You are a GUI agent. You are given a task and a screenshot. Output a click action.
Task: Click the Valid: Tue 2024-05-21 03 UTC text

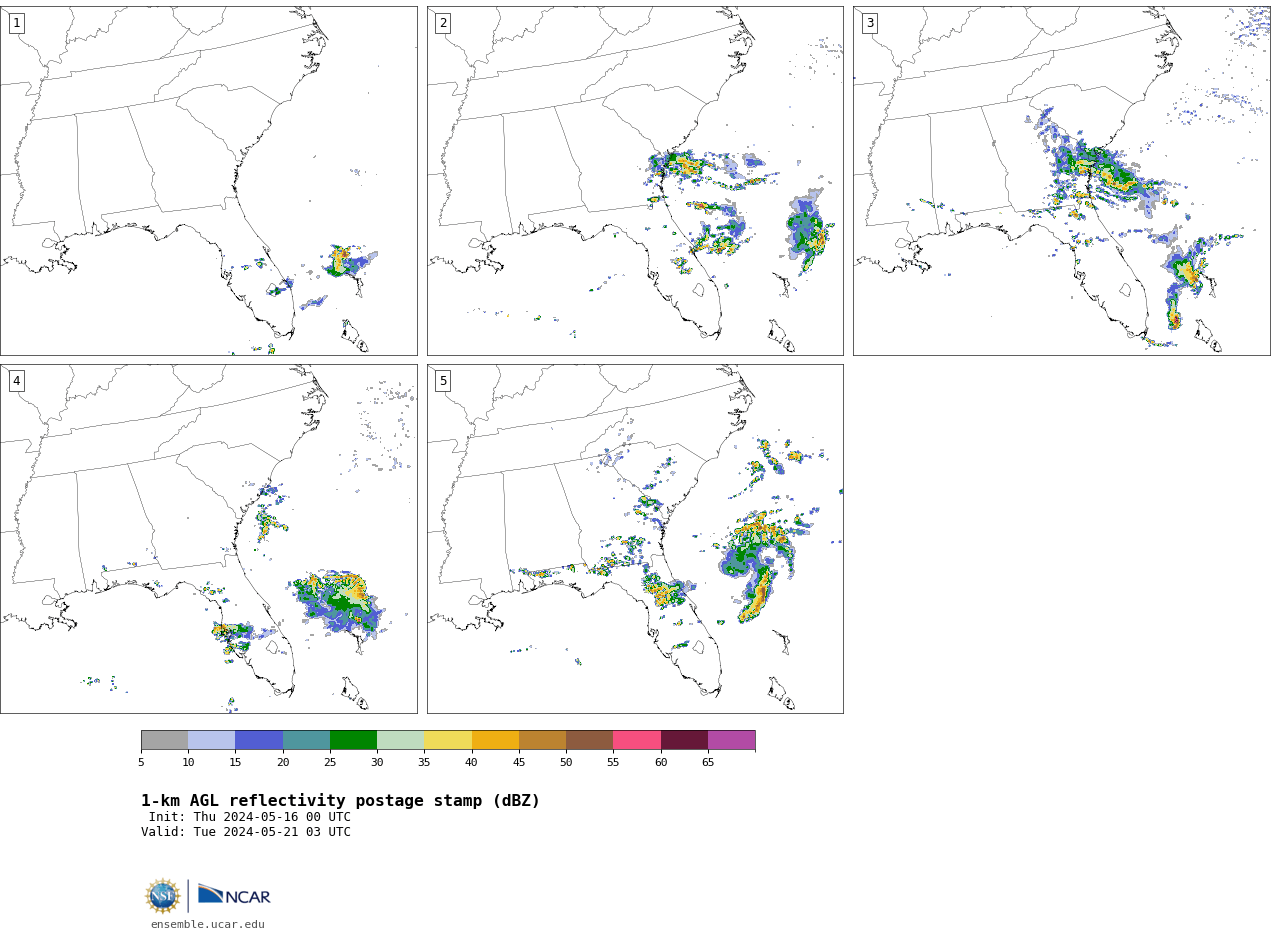click(246, 832)
